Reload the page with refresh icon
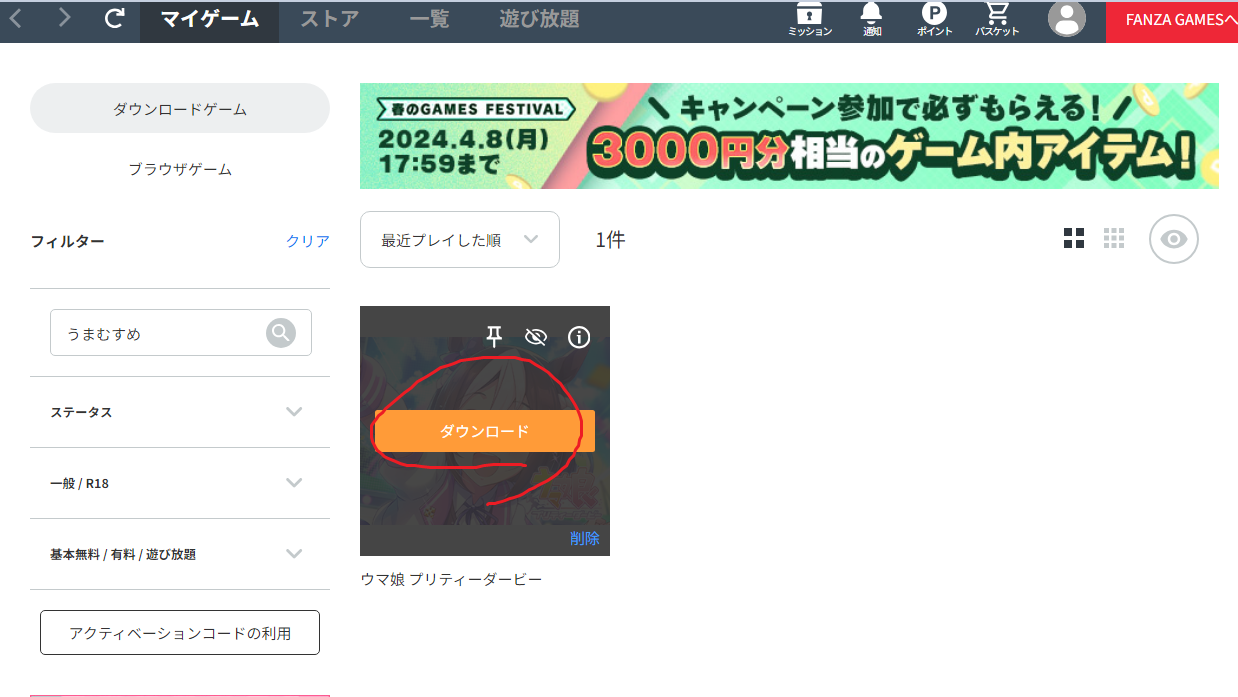The height and width of the screenshot is (697, 1238). pos(115,18)
